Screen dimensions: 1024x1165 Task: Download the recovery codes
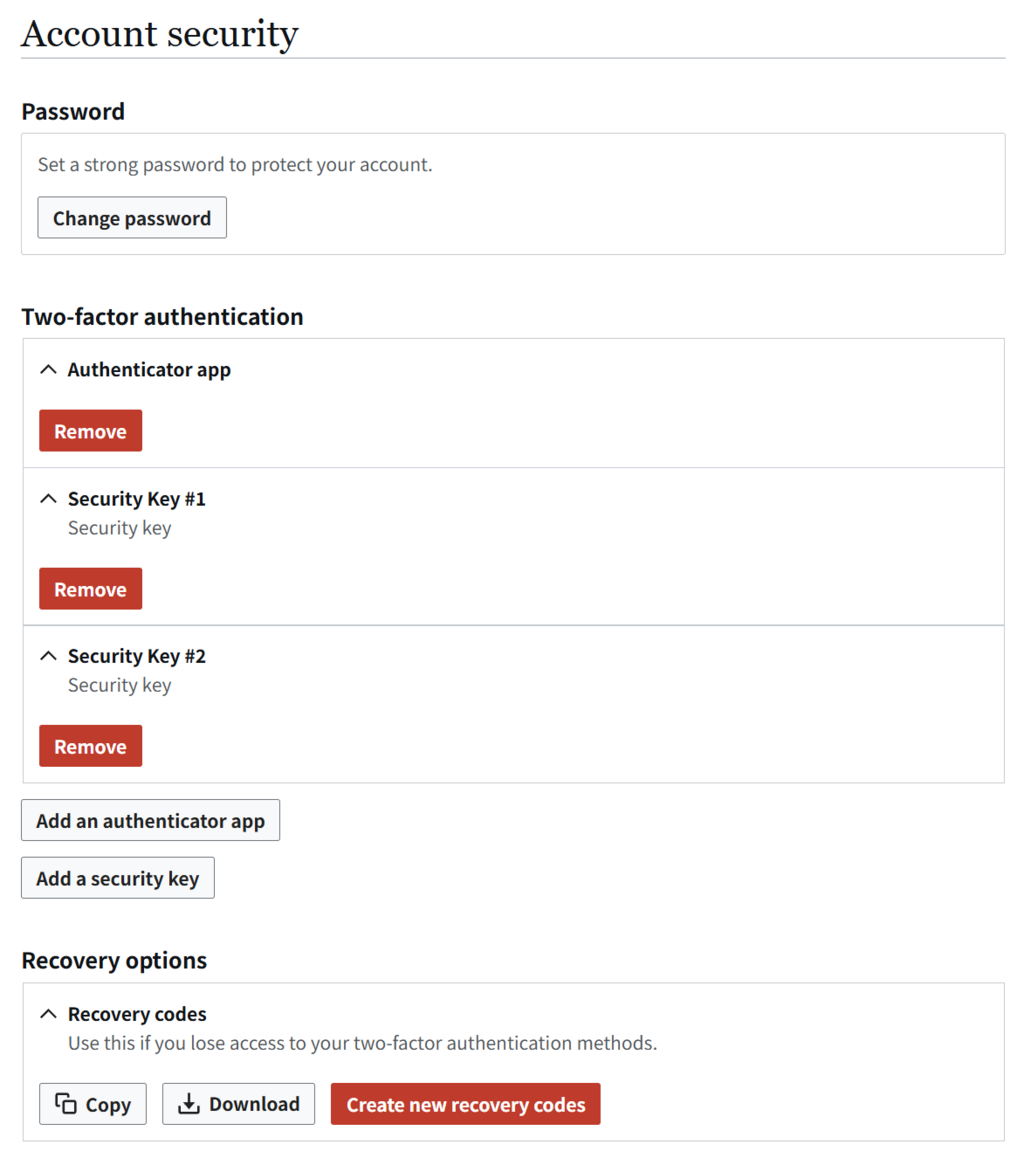coord(239,1104)
